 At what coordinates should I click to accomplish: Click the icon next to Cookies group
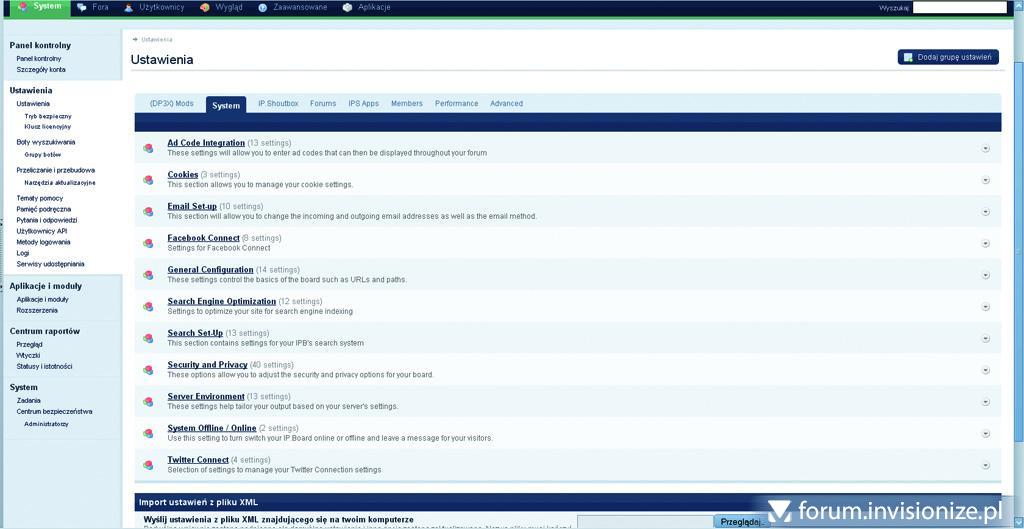[x=148, y=180]
